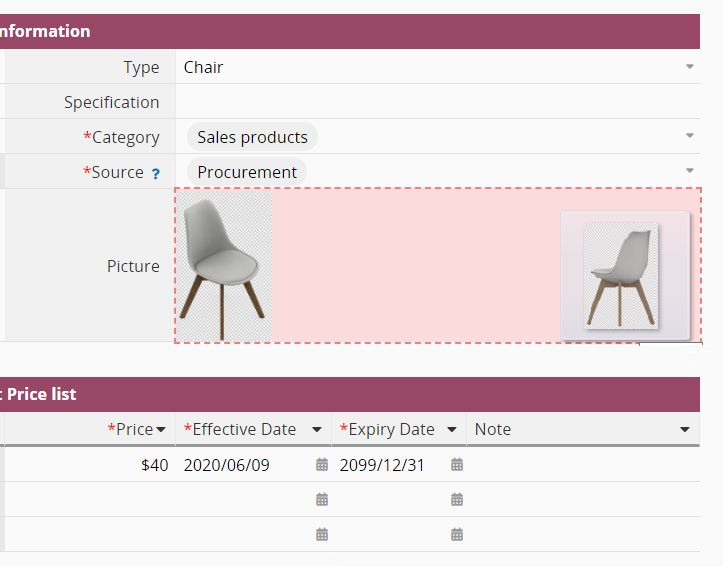Select the chair picture in the Picture field
Viewport: 723px width, 566px height.
223,266
